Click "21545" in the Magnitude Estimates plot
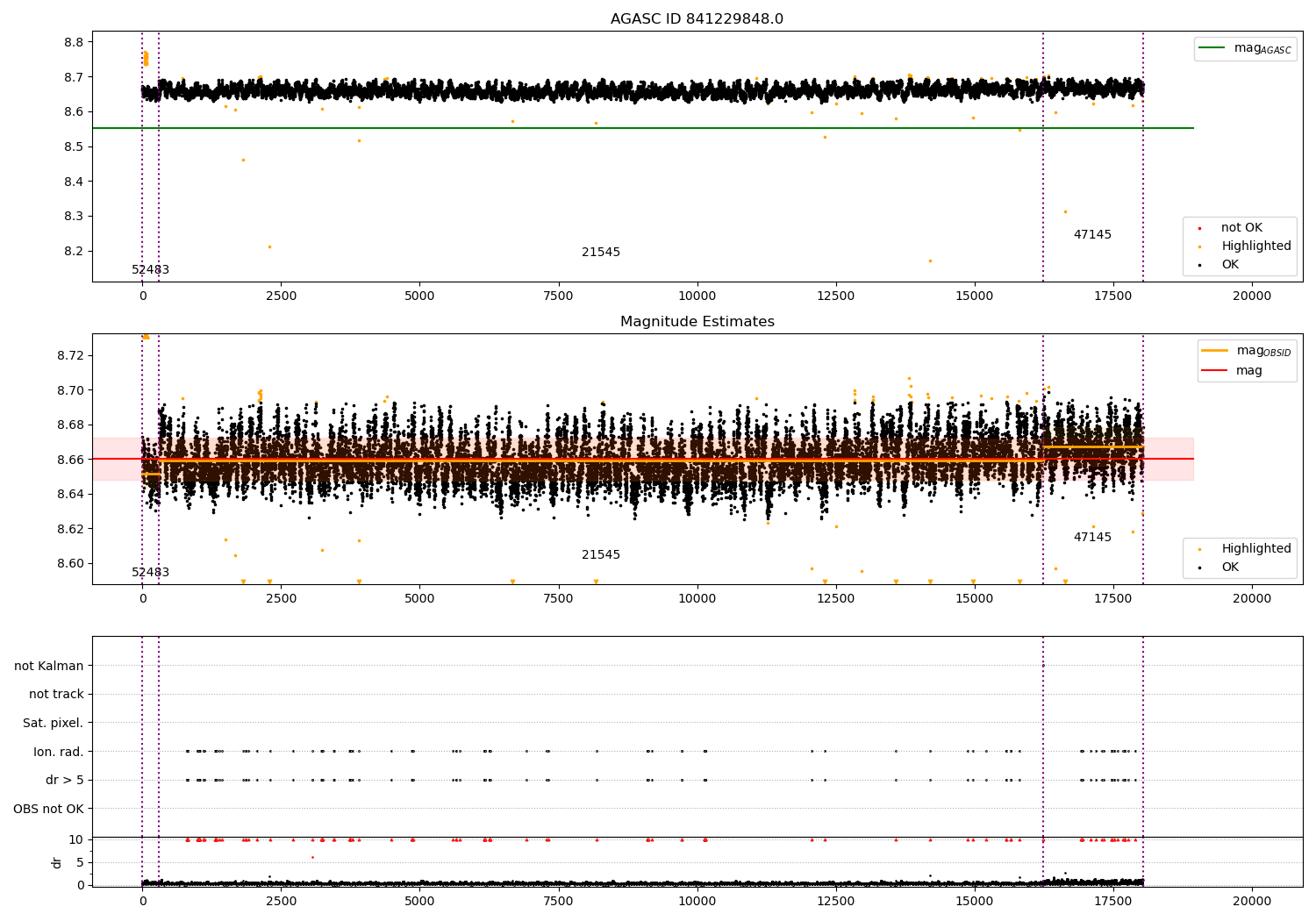The width and height of the screenshot is (1316, 921). coord(601,555)
